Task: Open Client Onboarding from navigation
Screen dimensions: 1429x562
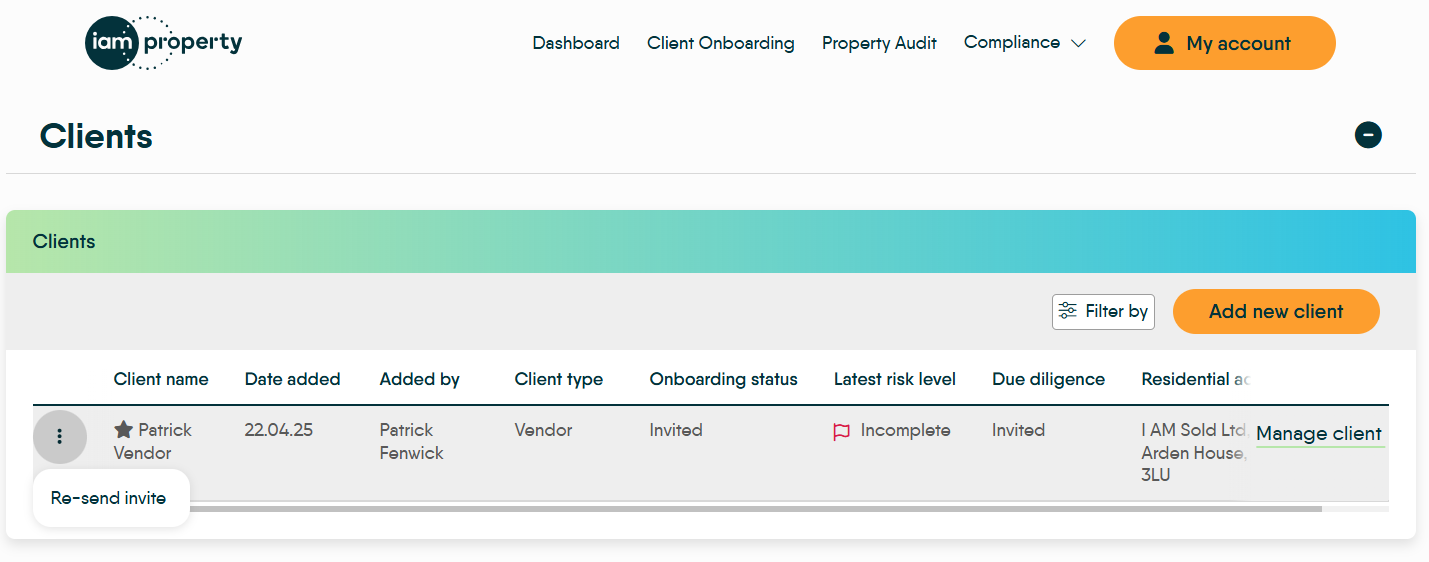Action: point(720,43)
